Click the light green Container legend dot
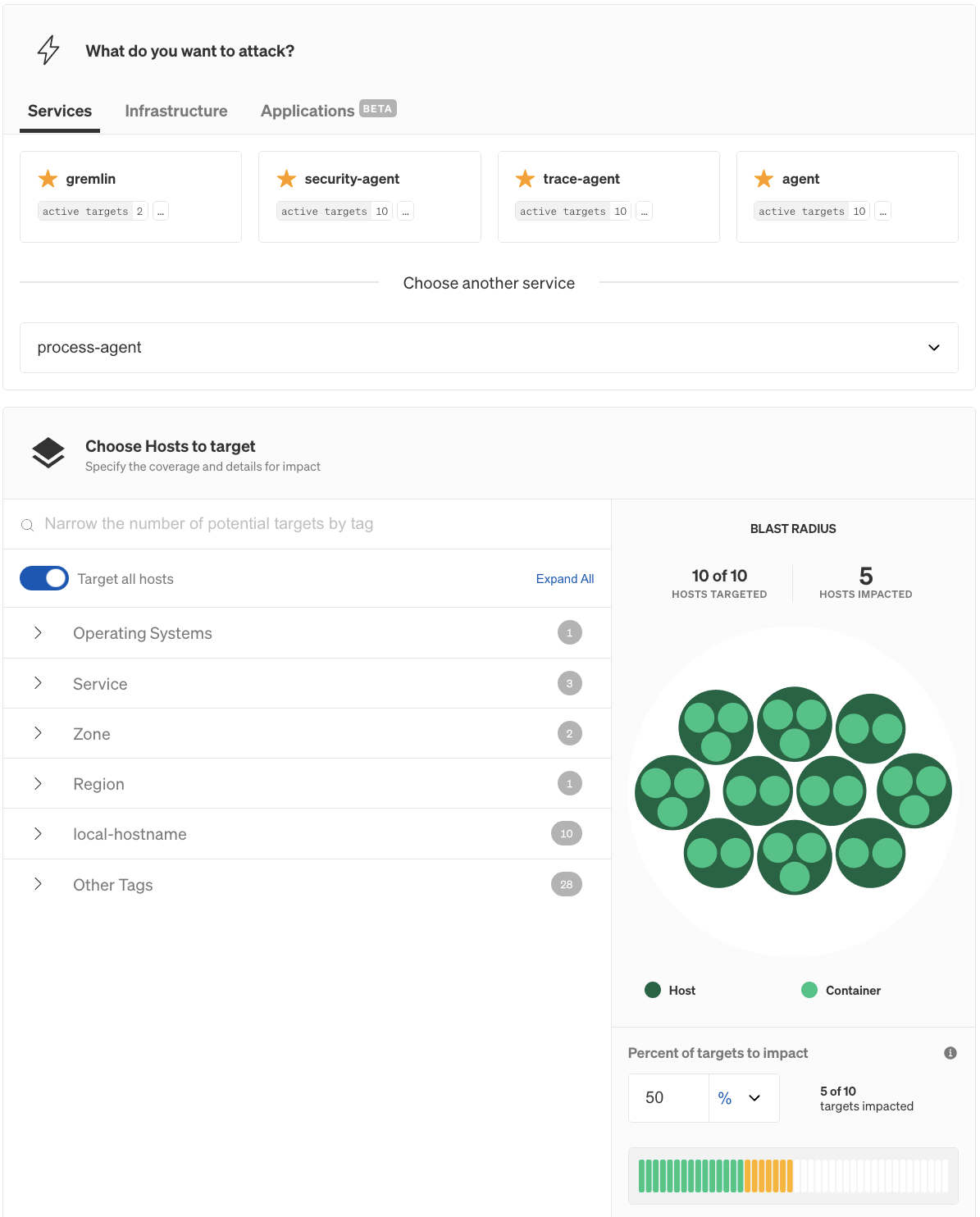The image size is (980, 1217). (x=809, y=990)
